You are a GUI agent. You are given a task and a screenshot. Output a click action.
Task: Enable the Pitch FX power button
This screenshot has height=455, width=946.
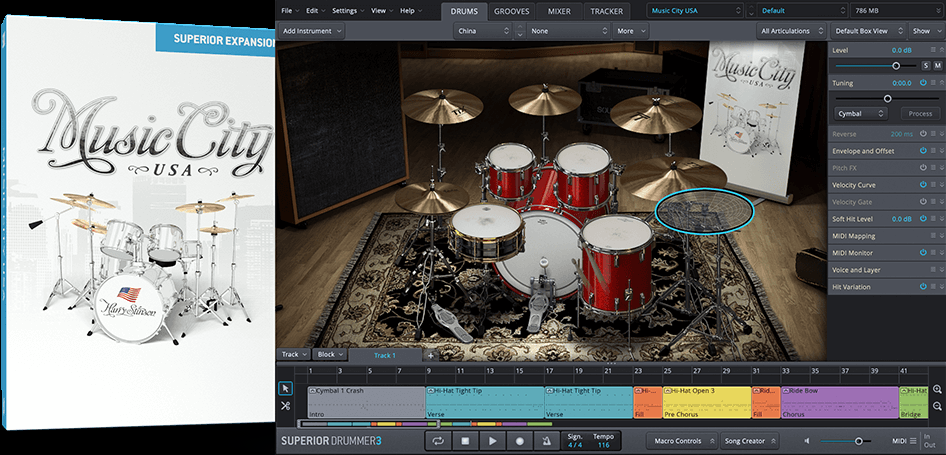pyautogui.click(x=923, y=168)
